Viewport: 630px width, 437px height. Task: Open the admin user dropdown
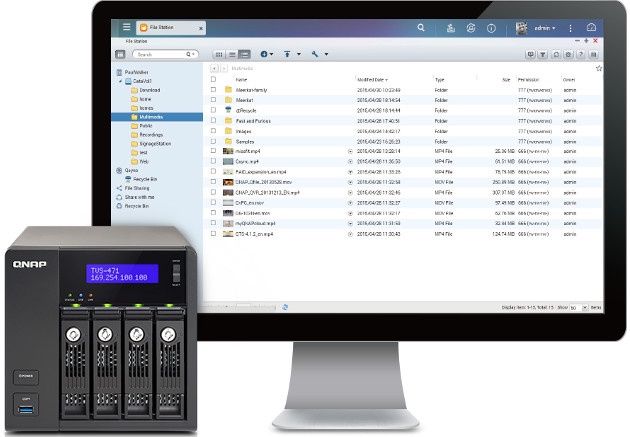[545, 28]
